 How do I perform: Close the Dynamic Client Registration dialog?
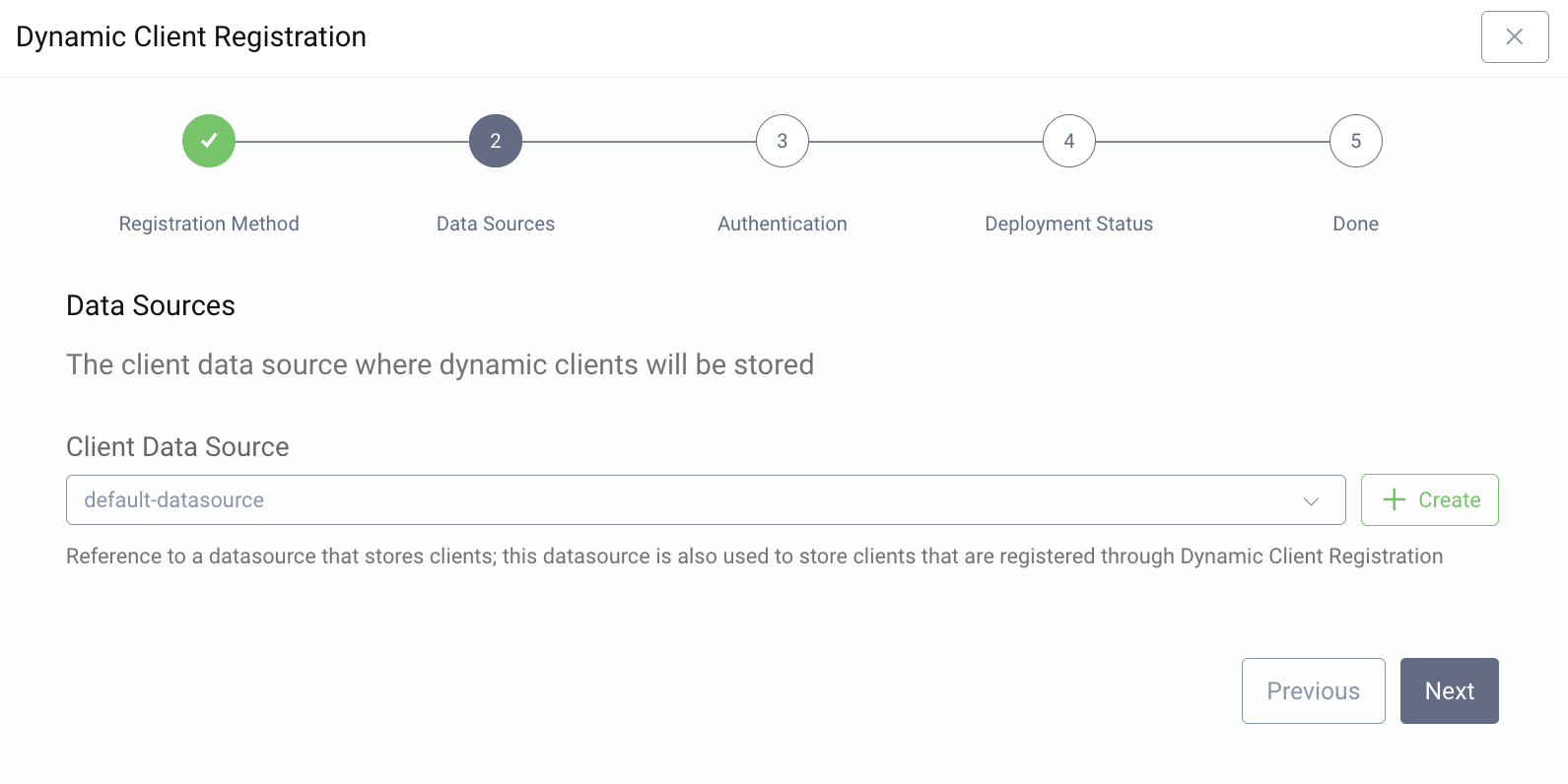[x=1515, y=36]
